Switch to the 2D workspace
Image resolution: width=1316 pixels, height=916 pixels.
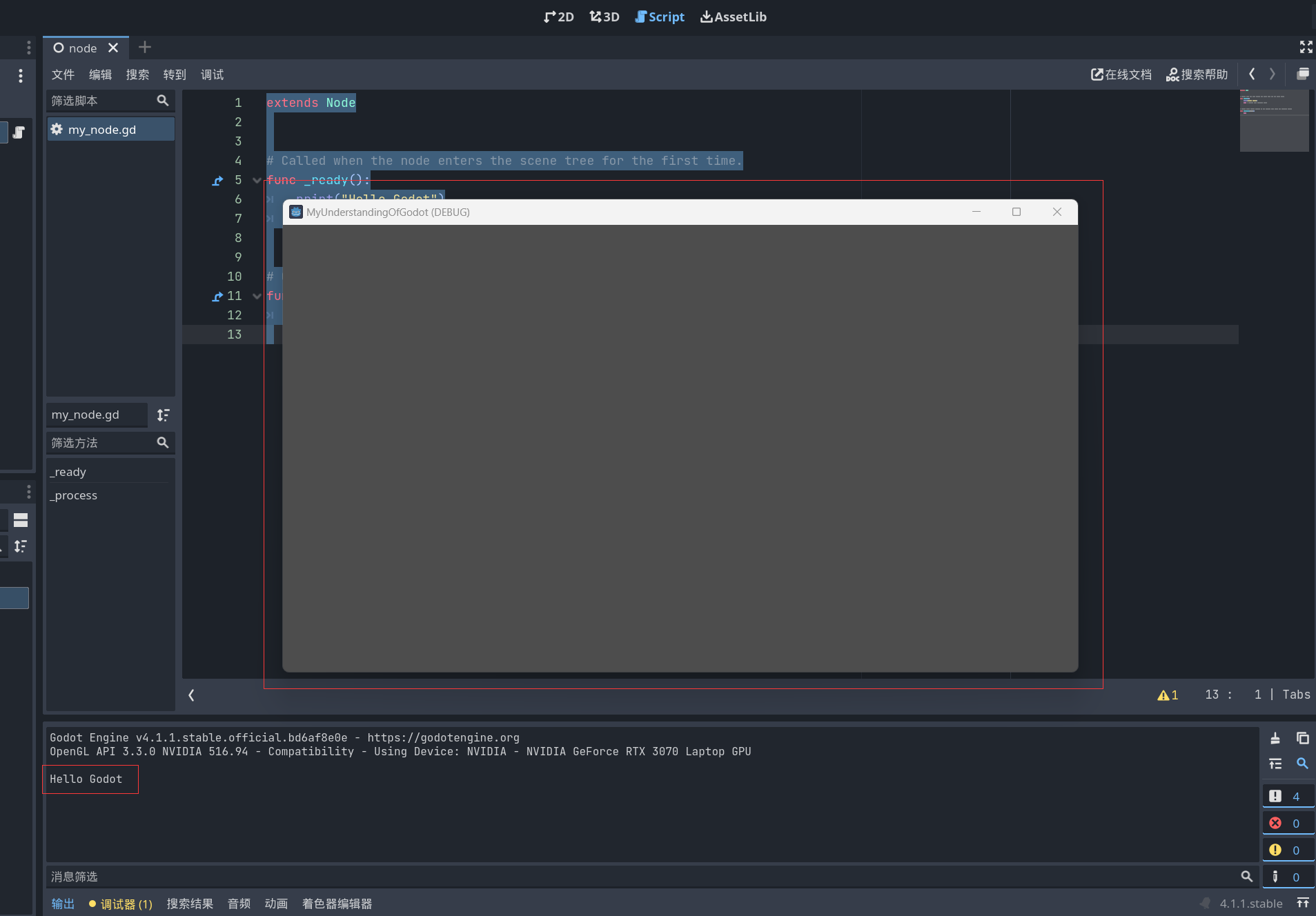tap(558, 17)
